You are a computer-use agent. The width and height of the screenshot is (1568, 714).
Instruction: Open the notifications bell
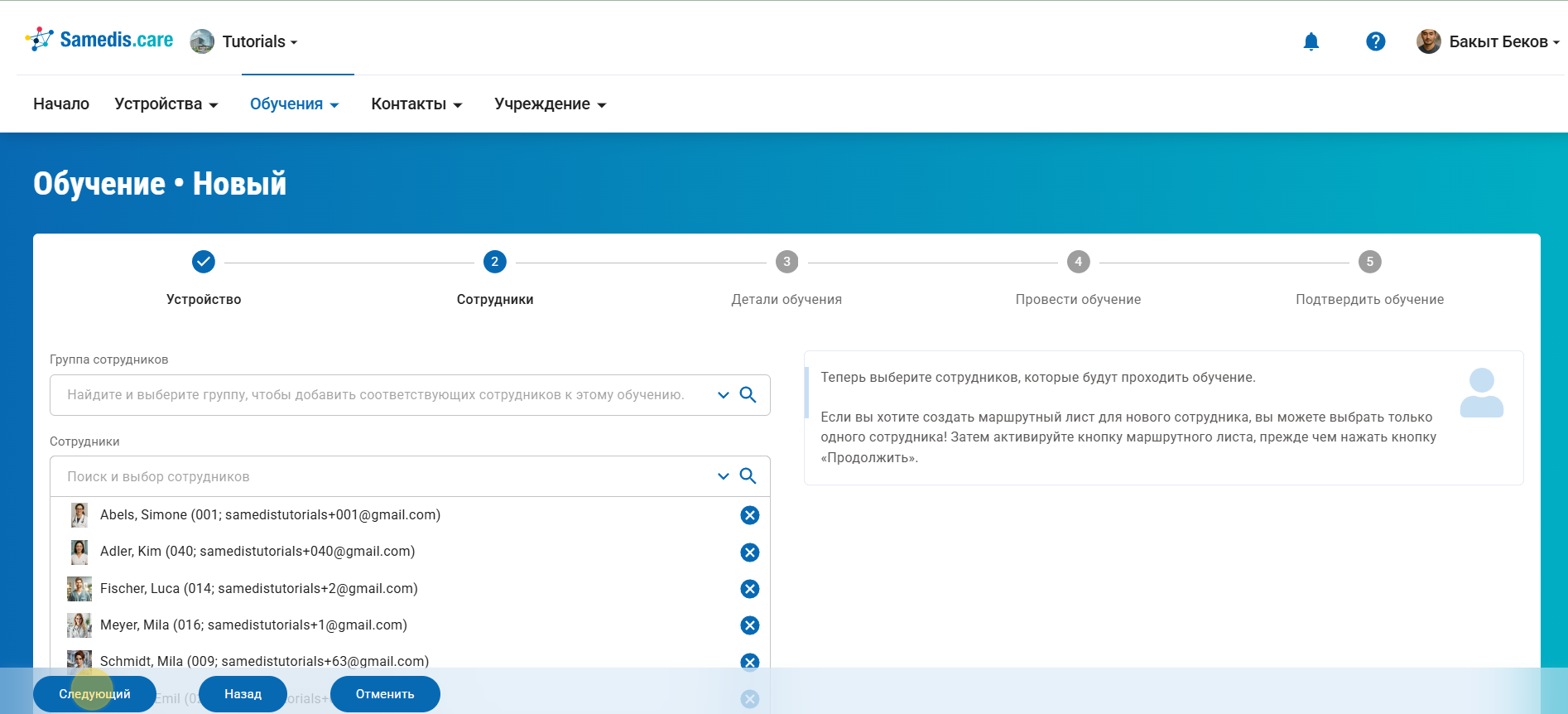coord(1311,41)
